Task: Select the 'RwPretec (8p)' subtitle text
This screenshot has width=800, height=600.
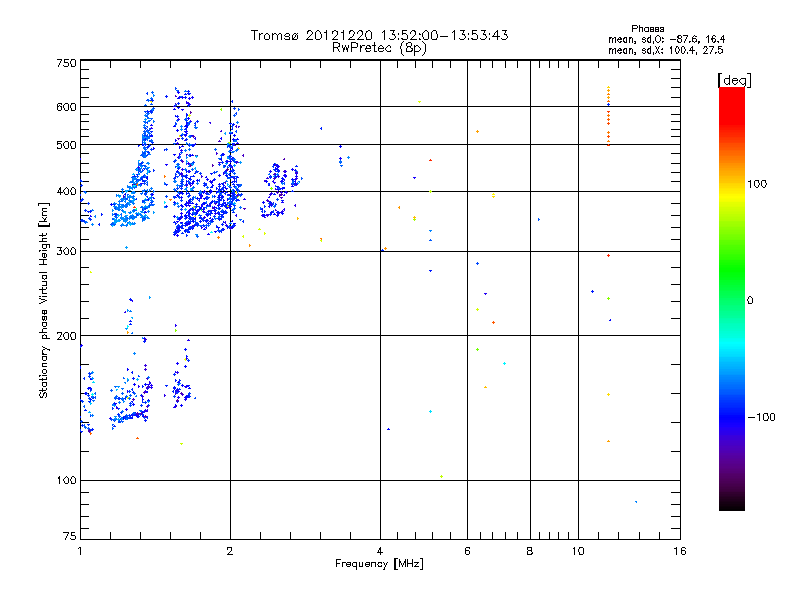Action: click(379, 48)
